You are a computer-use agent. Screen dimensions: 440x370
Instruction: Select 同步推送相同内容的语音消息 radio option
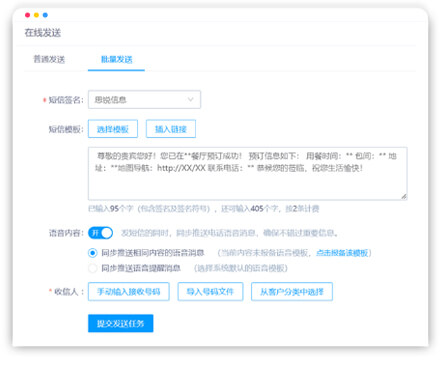coord(93,253)
